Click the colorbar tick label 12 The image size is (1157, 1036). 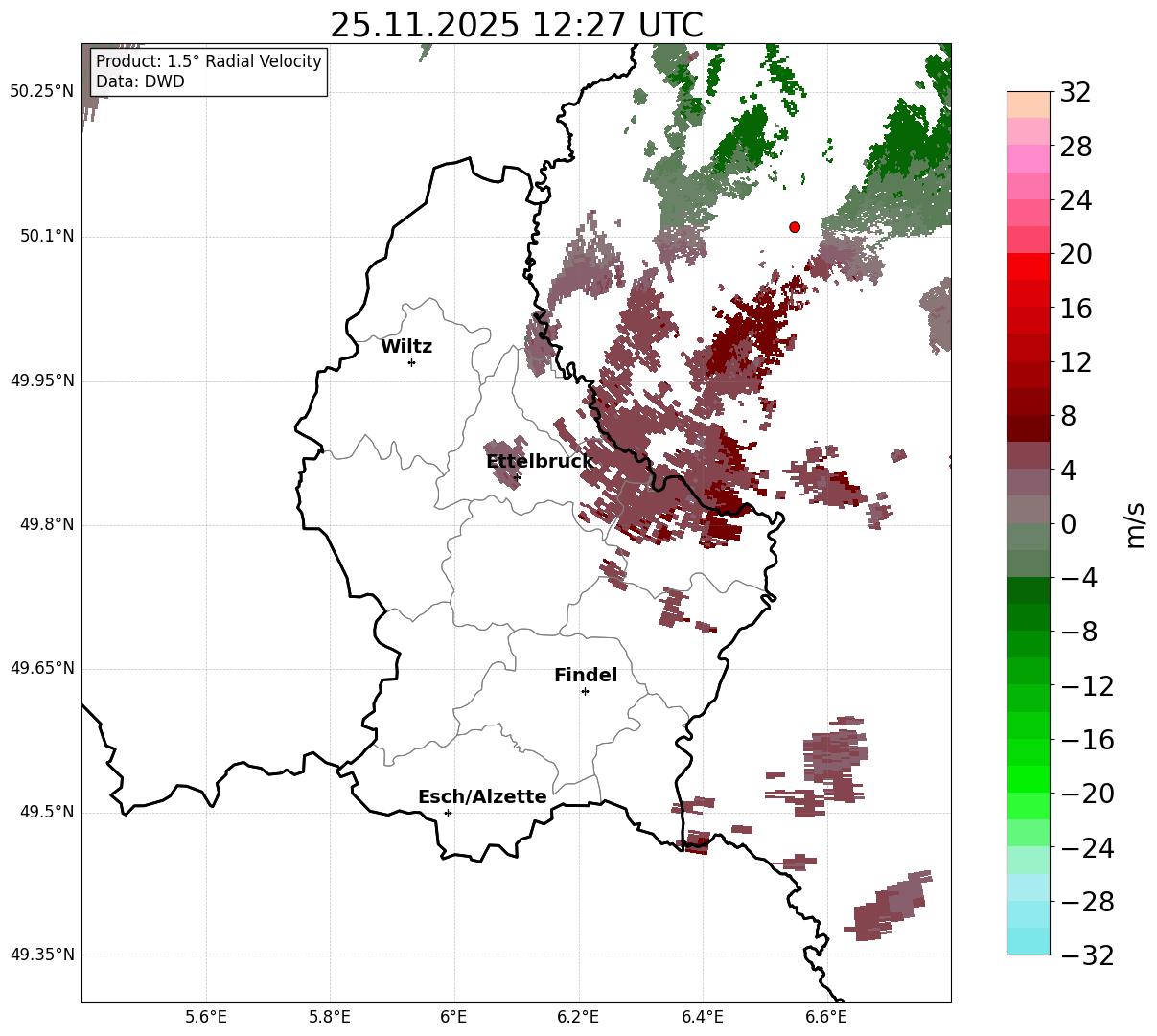point(1076,362)
